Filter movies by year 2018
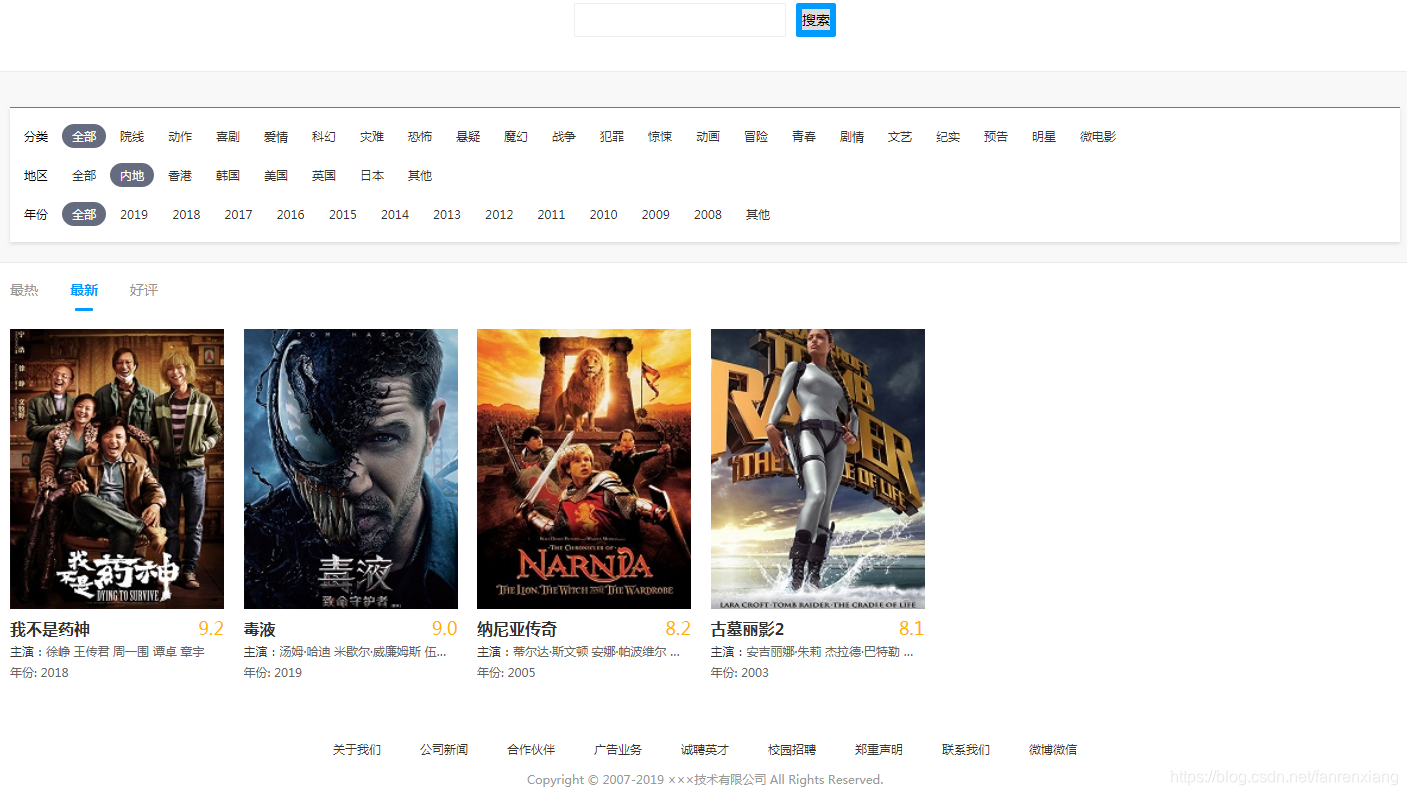The image size is (1407, 795). (186, 214)
